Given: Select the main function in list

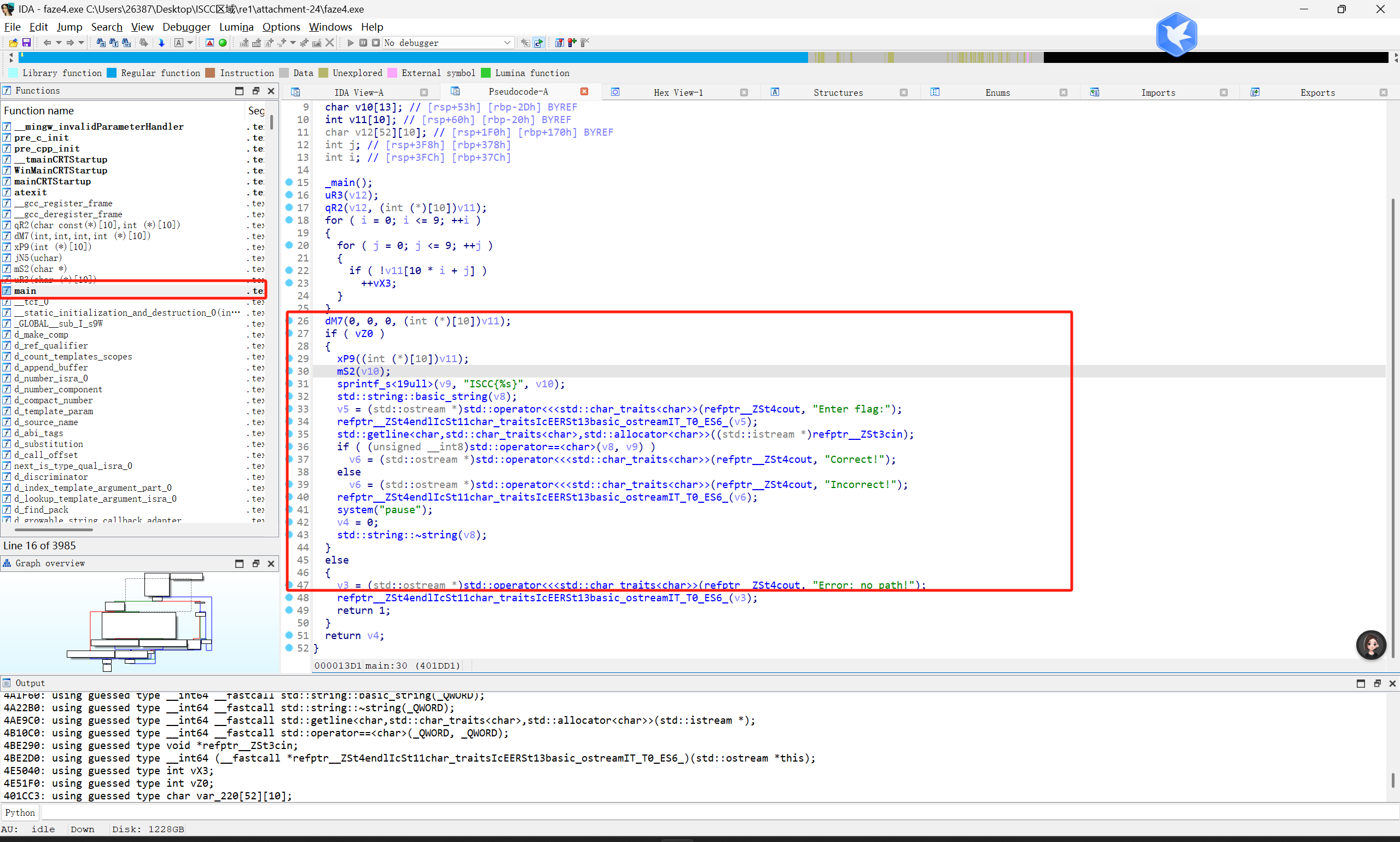Looking at the screenshot, I should pyautogui.click(x=26, y=291).
